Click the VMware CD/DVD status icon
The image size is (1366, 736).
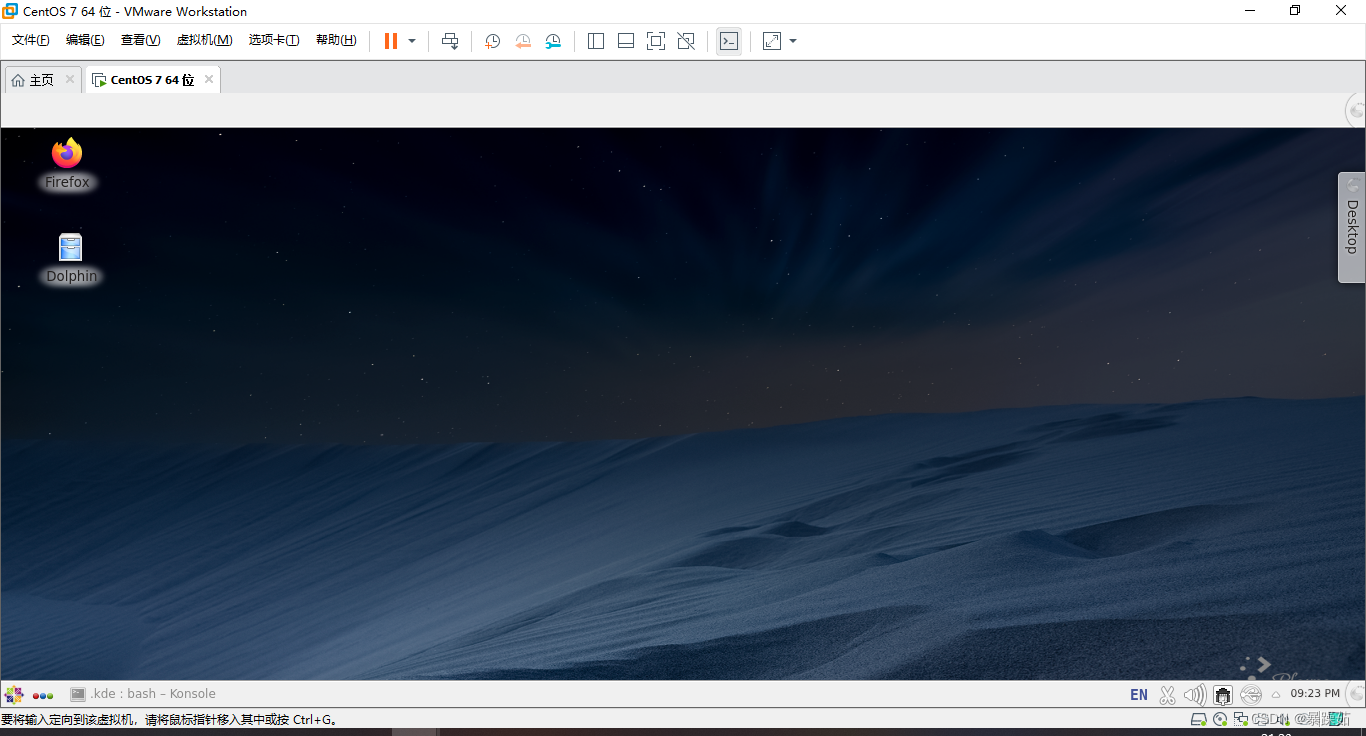pyautogui.click(x=1220, y=719)
